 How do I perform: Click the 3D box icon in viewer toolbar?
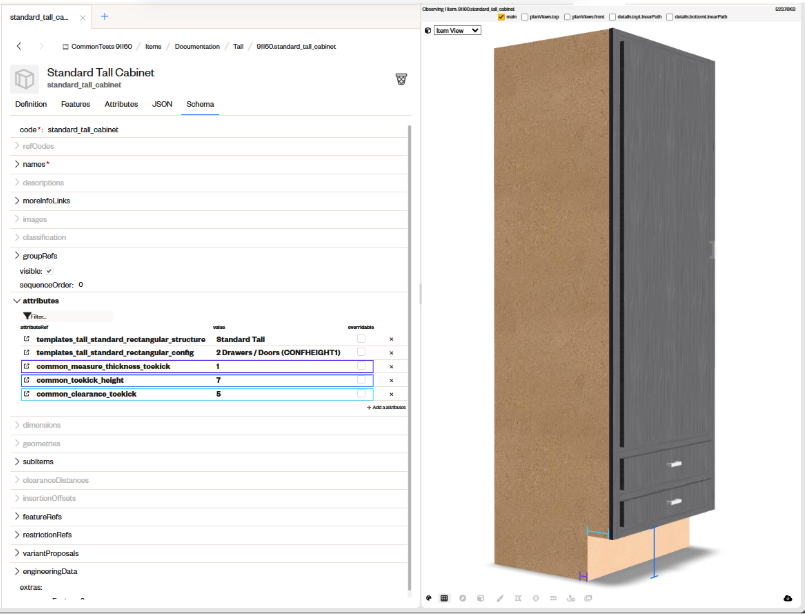pyautogui.click(x=481, y=598)
